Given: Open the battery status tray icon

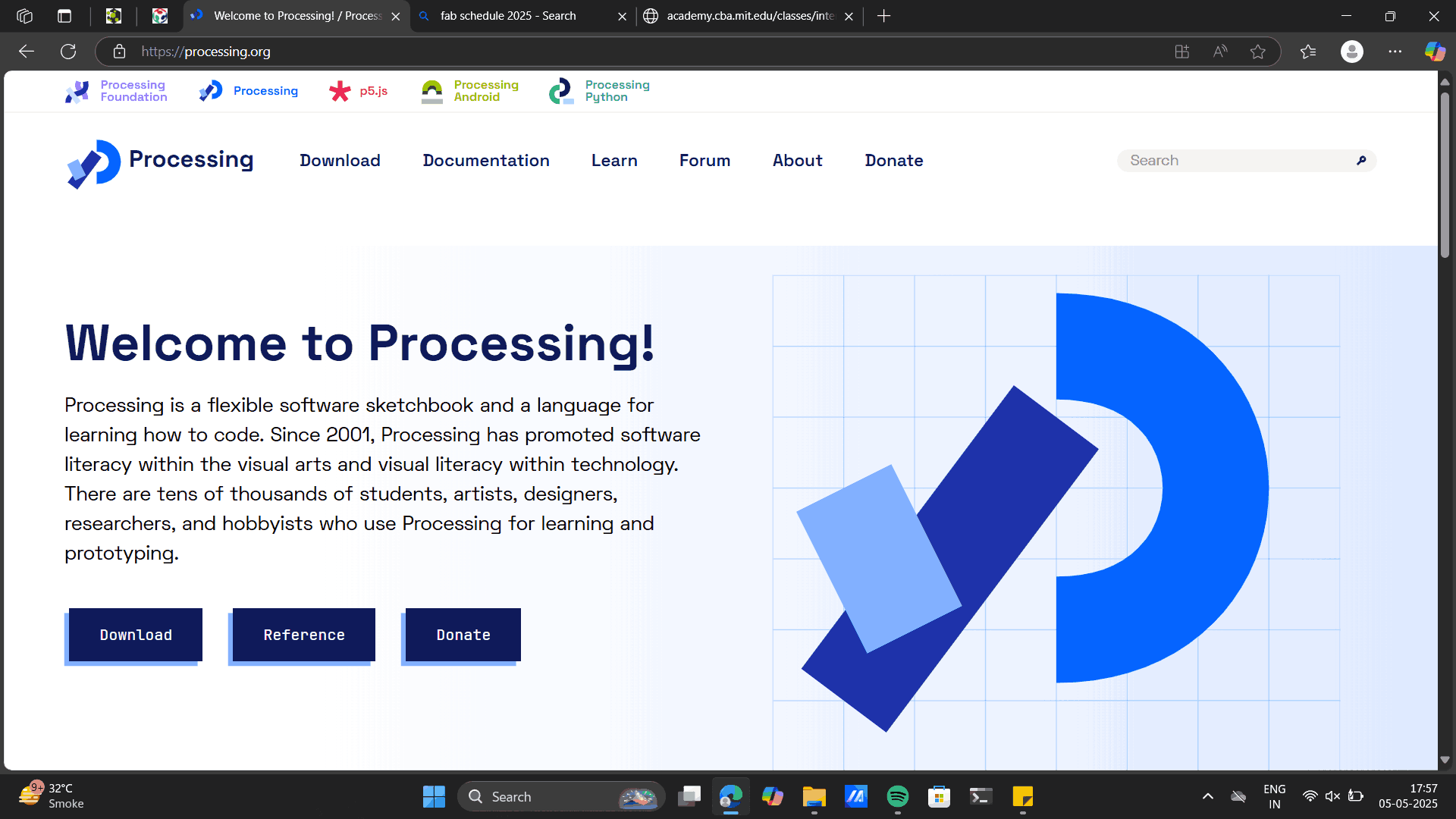Looking at the screenshot, I should point(1356,796).
